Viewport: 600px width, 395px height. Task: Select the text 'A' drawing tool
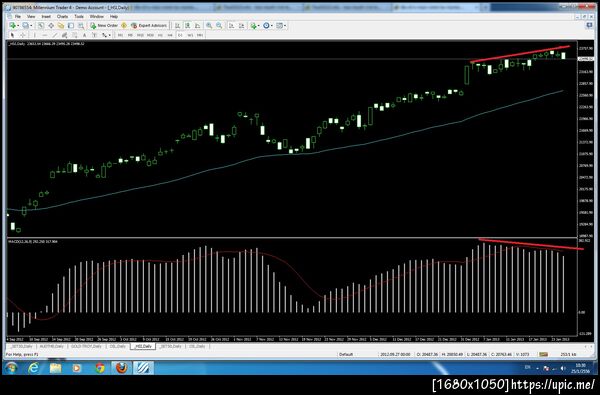pyautogui.click(x=84, y=35)
